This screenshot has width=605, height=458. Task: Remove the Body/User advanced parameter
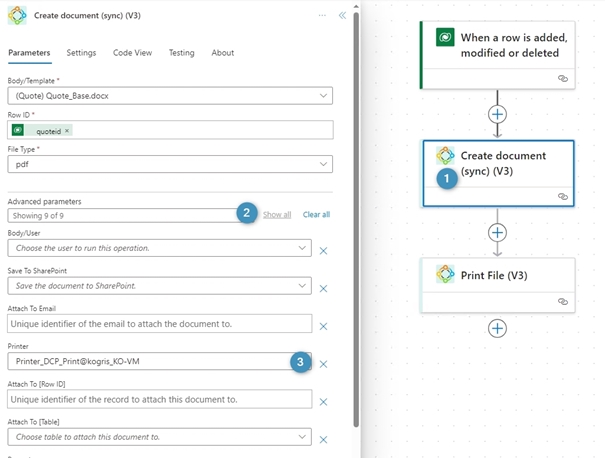[x=323, y=251]
